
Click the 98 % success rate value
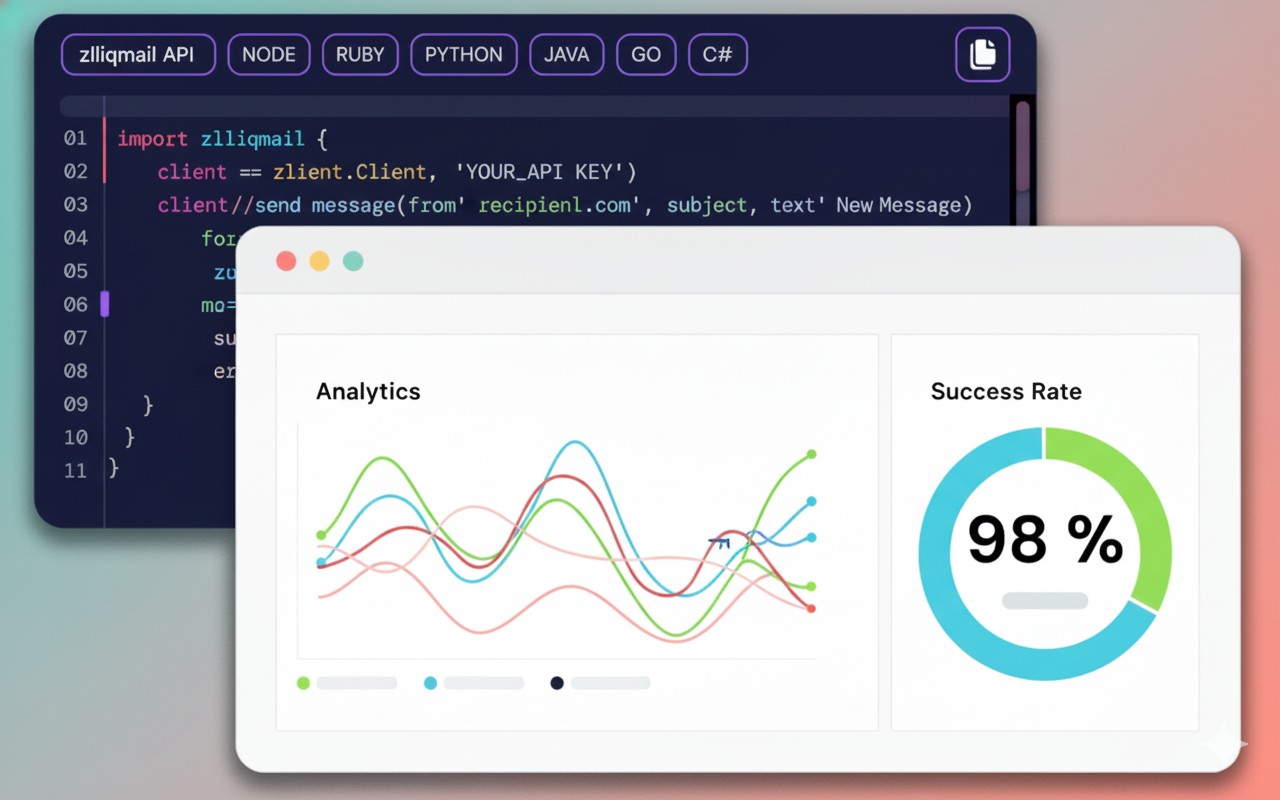pyautogui.click(x=1044, y=540)
